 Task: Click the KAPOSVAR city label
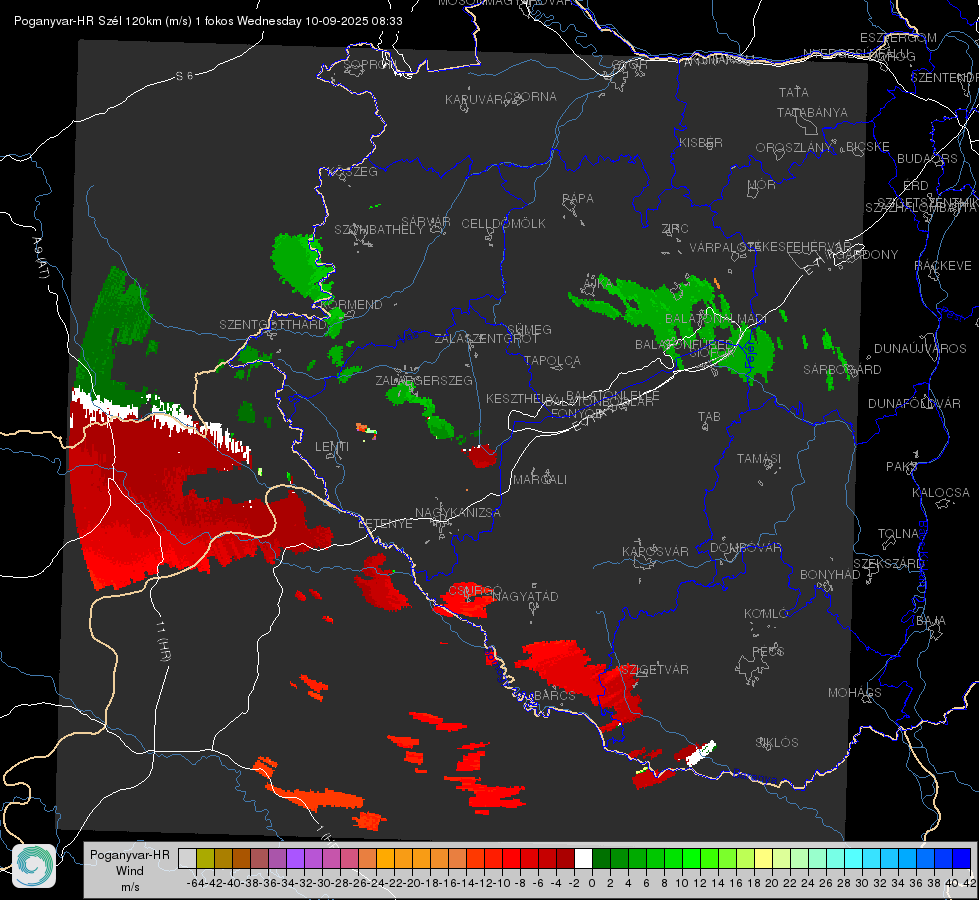pos(656,551)
